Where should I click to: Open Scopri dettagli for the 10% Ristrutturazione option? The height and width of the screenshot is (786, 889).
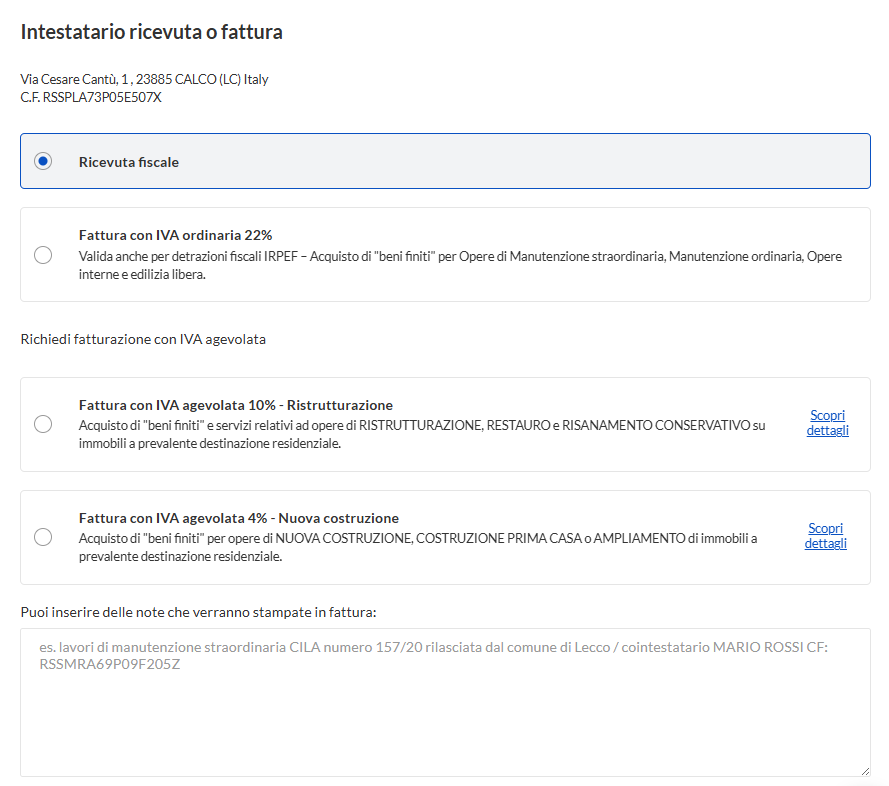point(827,423)
